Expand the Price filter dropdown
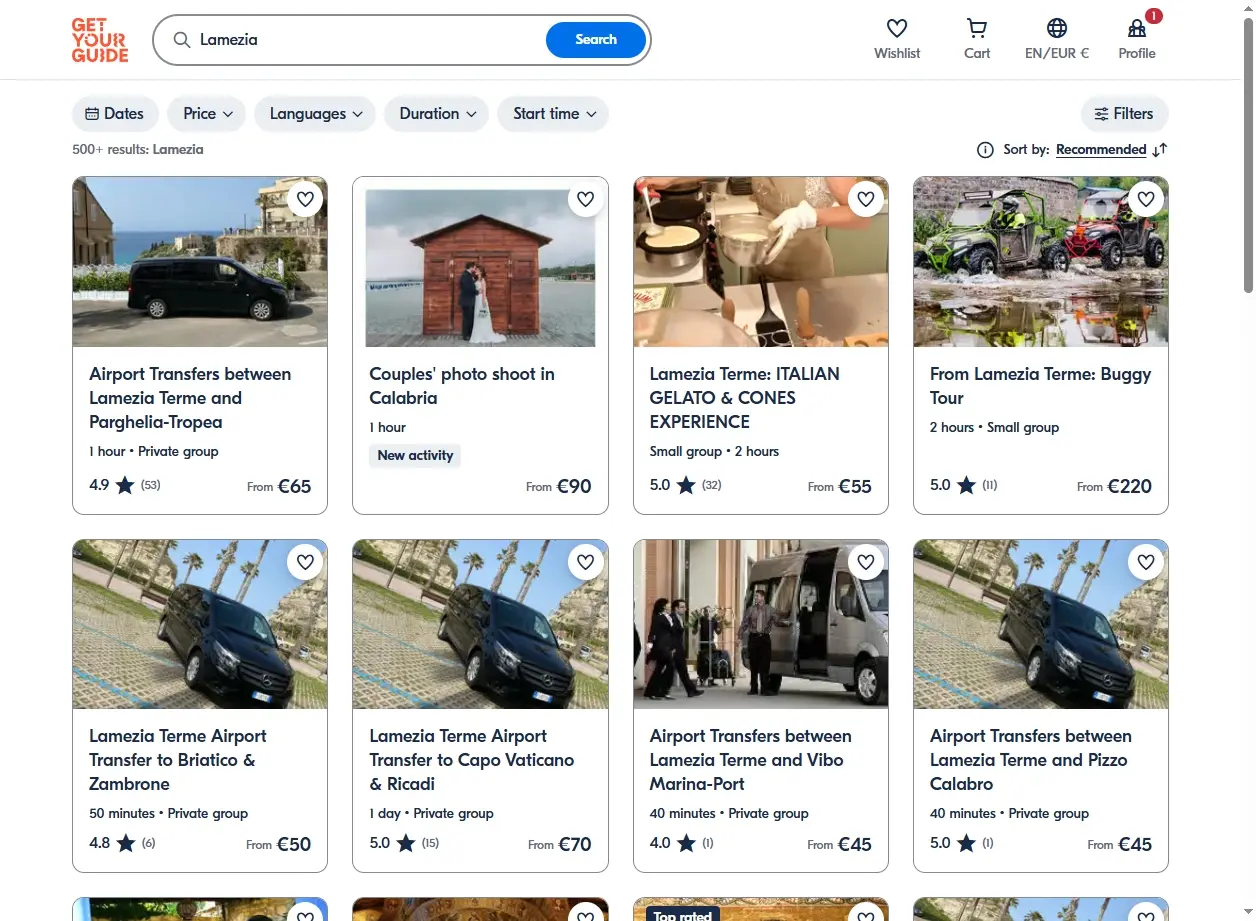The image size is (1256, 921). 207,114
